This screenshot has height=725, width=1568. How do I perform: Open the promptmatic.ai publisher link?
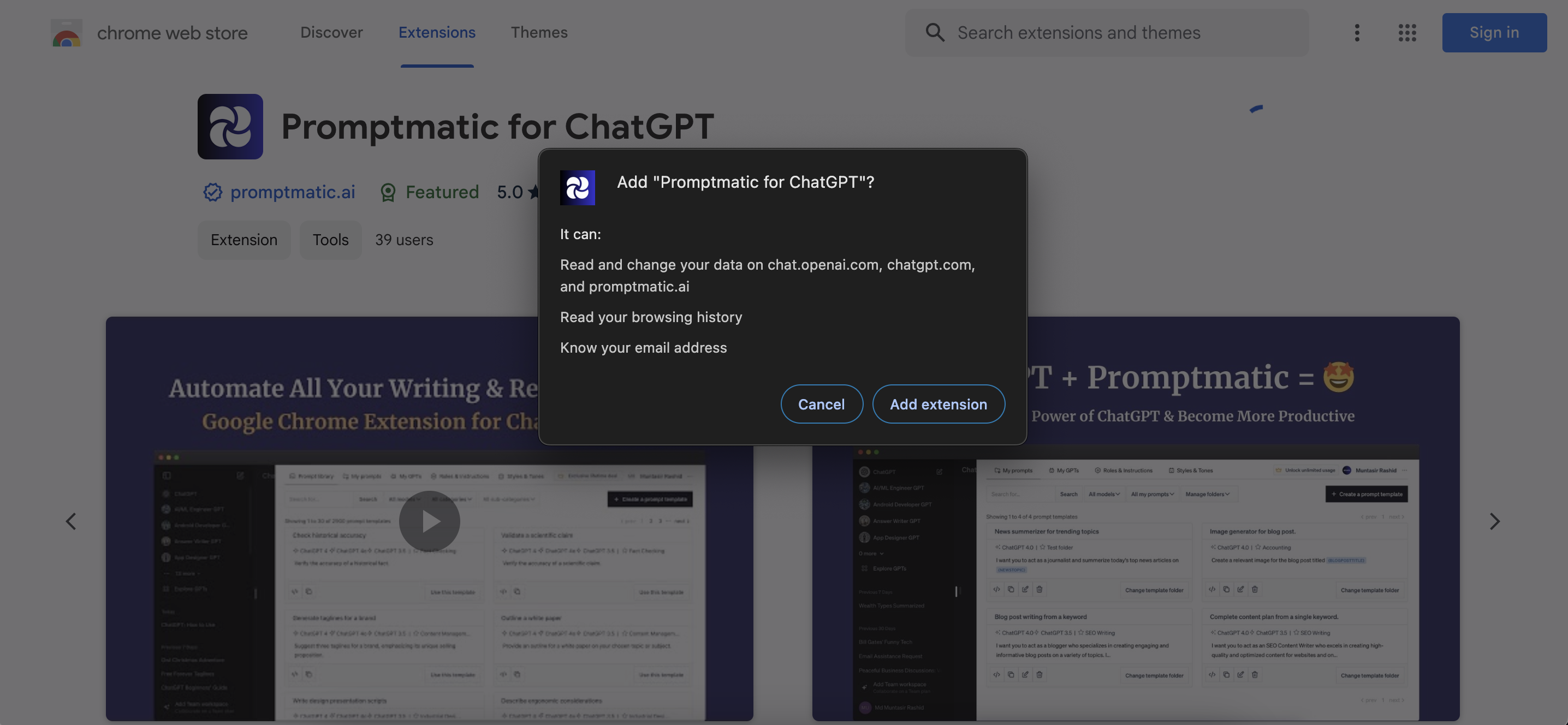point(292,192)
